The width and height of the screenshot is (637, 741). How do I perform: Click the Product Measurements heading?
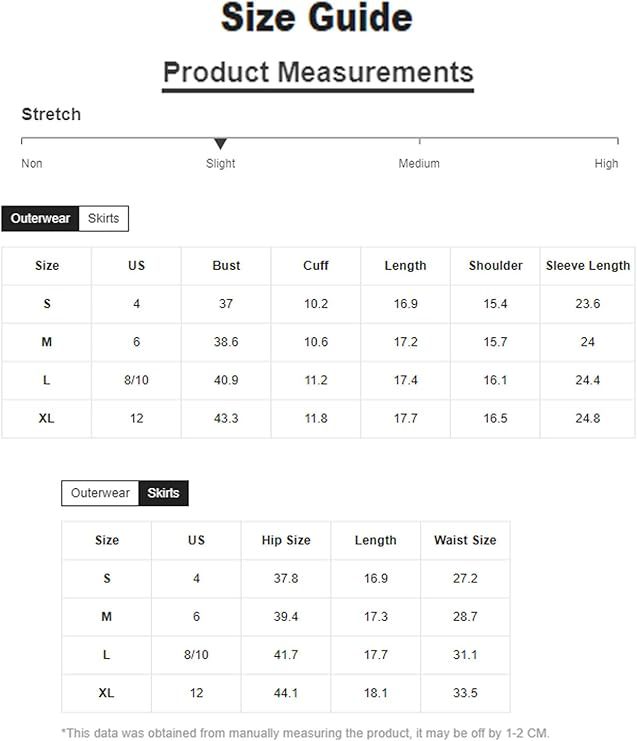tap(318, 72)
